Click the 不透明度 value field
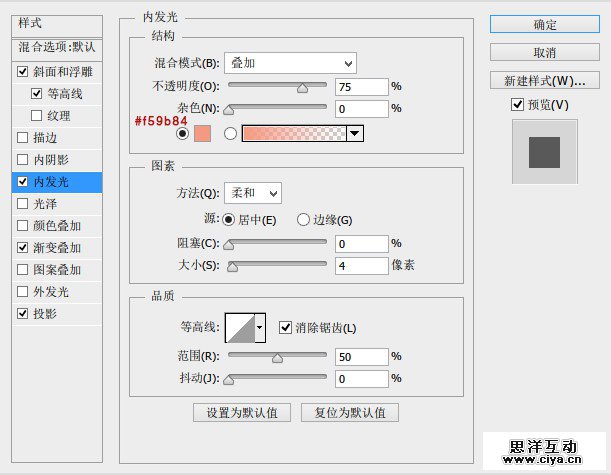611x475 pixels. [x=362, y=87]
